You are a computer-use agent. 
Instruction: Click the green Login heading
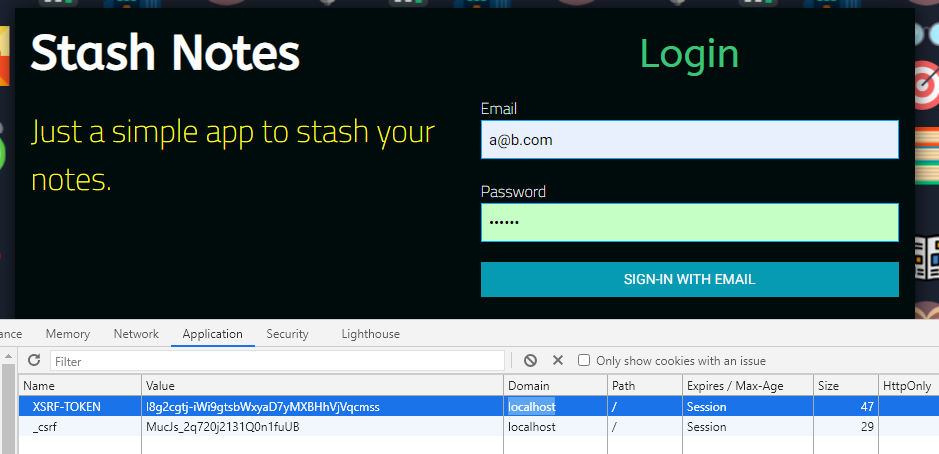point(689,54)
